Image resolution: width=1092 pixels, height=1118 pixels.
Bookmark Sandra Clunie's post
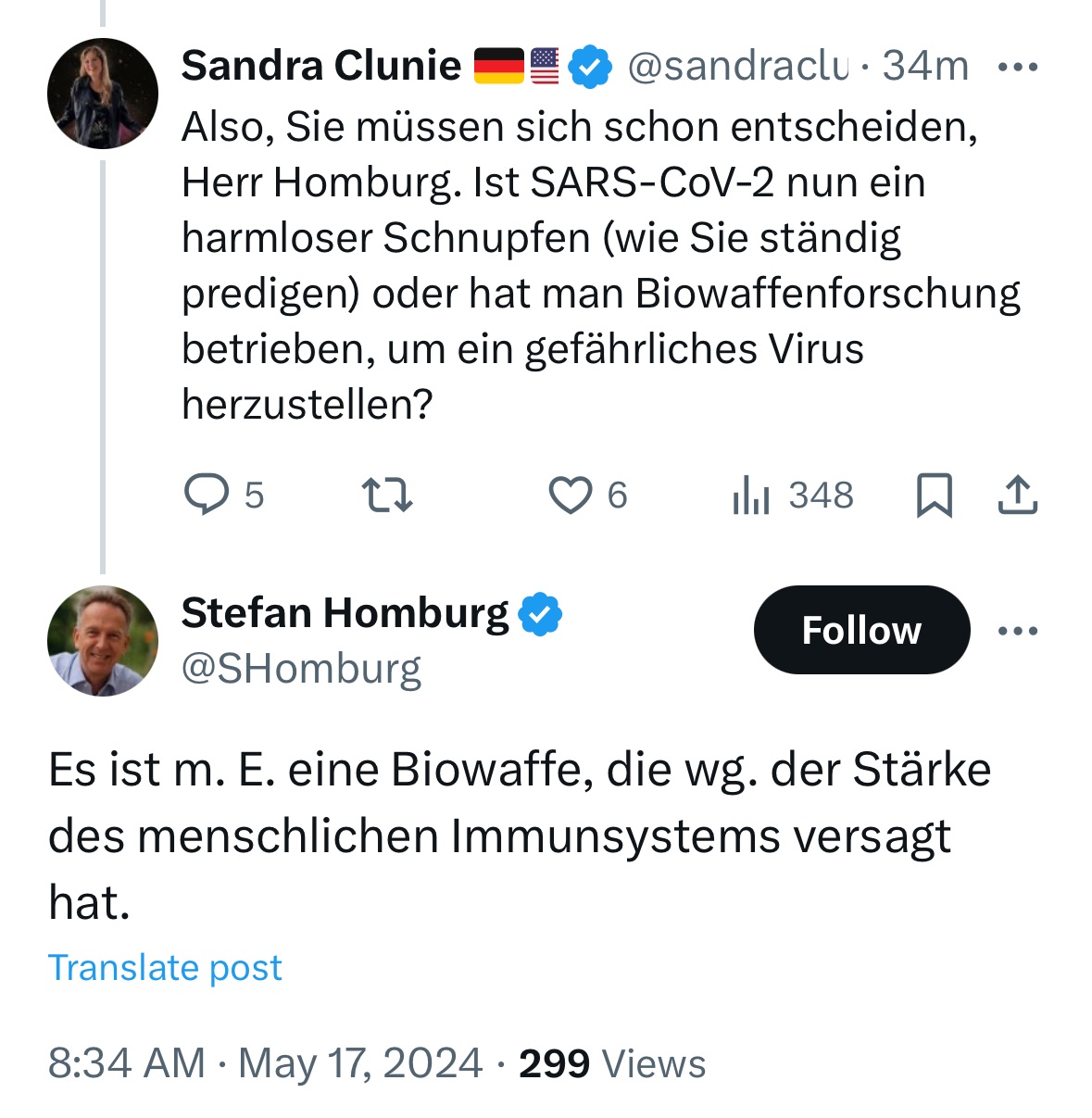(x=934, y=495)
